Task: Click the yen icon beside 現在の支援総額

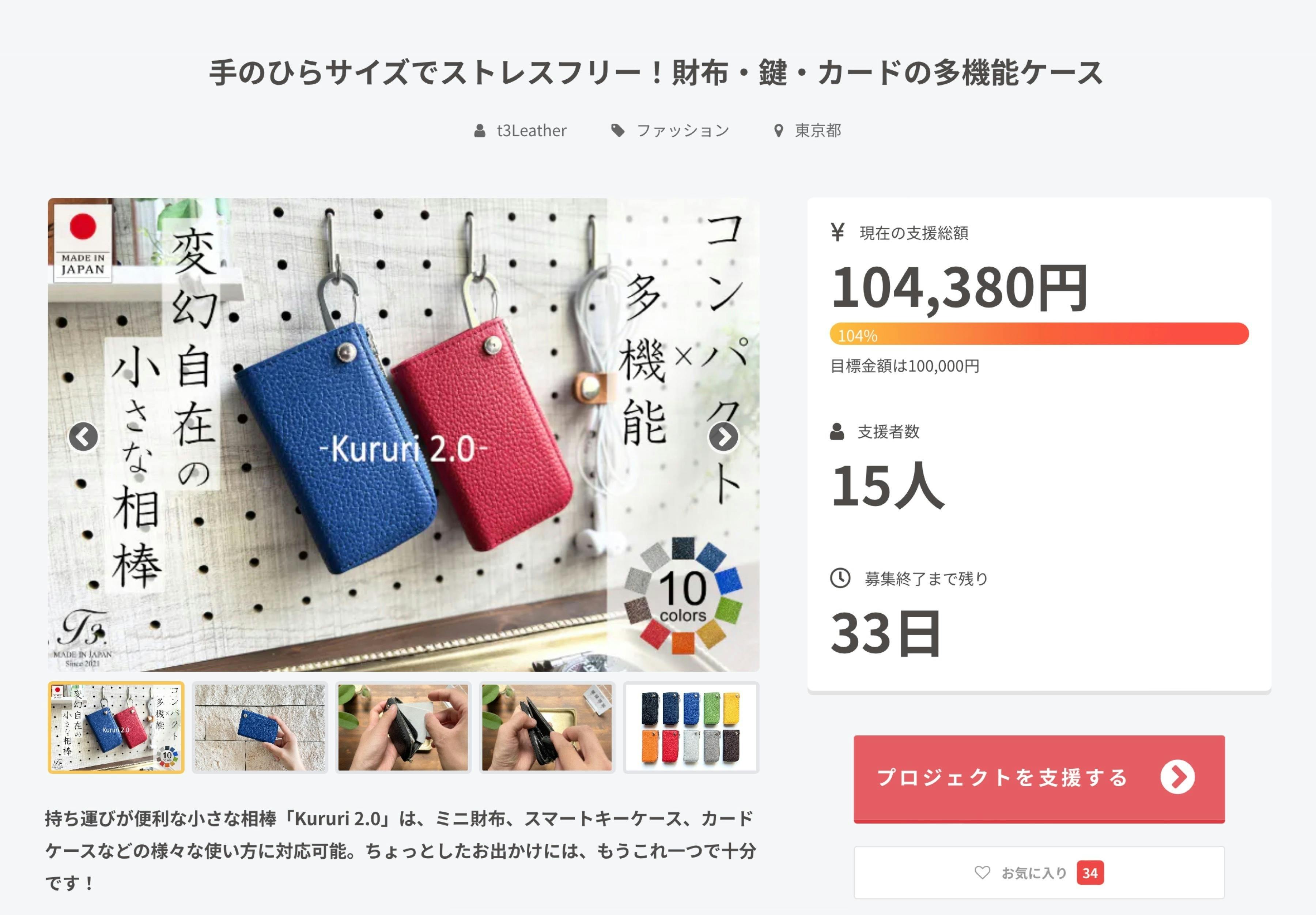Action: pyautogui.click(x=837, y=232)
